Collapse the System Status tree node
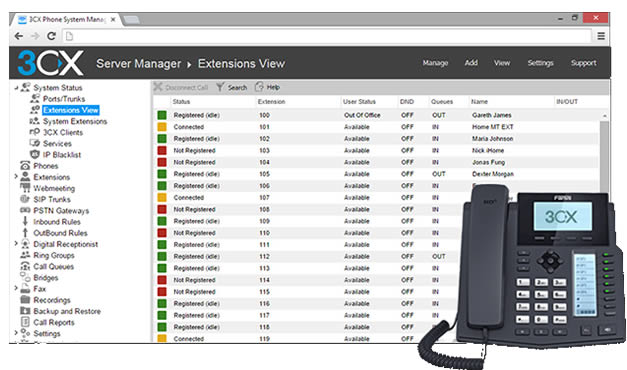The height and width of the screenshot is (370, 627). tap(16, 88)
